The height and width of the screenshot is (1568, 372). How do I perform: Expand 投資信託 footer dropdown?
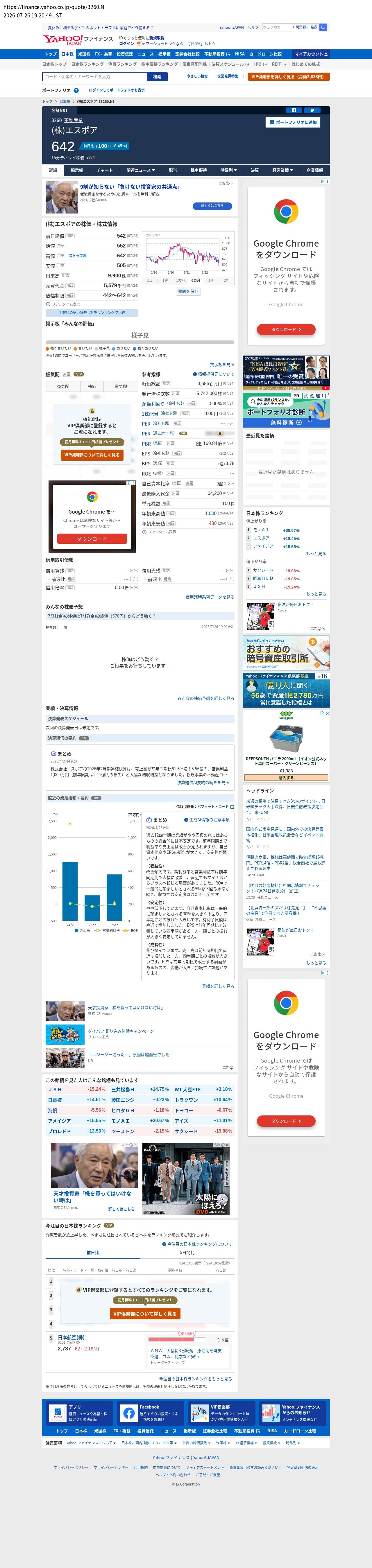click(271, 1443)
